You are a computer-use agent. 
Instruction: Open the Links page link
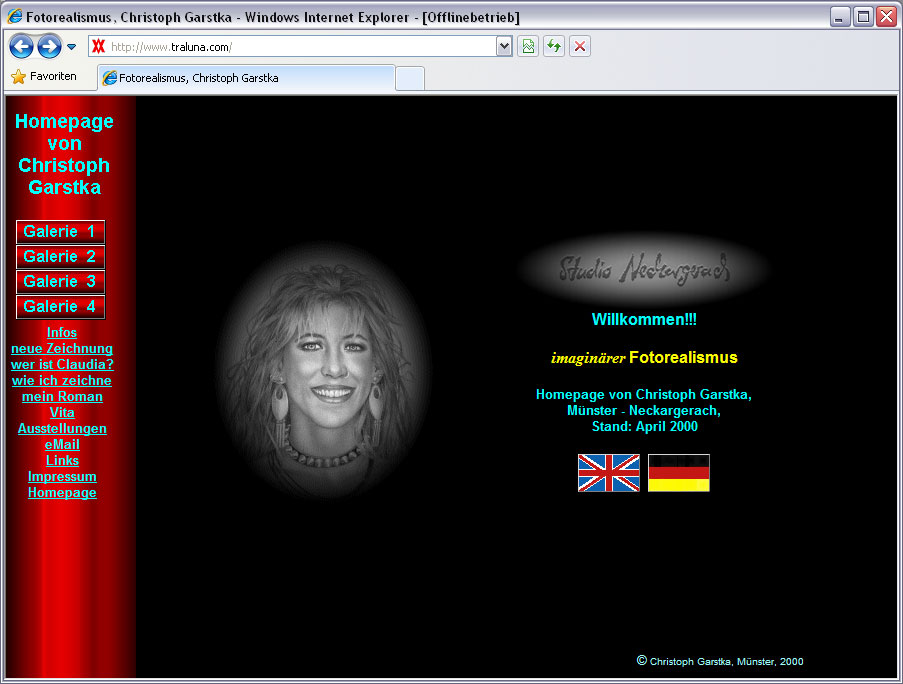pos(62,461)
